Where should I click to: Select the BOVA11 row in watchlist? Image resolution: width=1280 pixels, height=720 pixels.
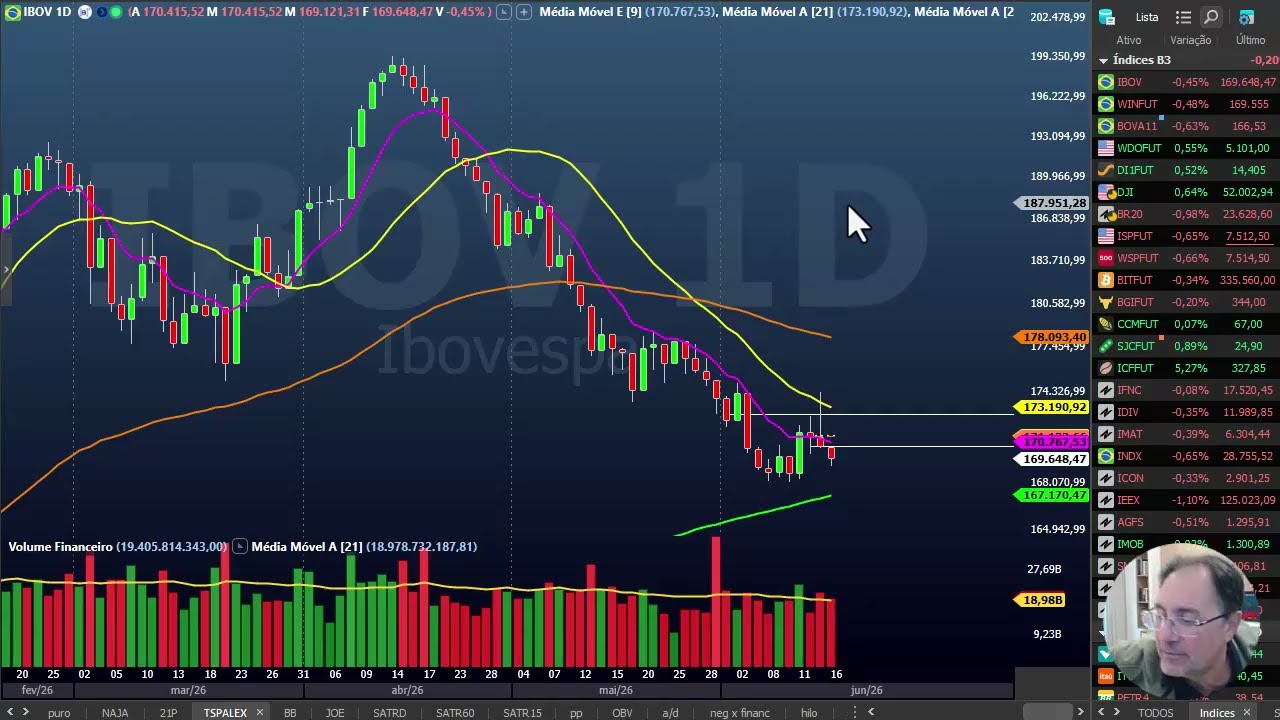(1188, 126)
